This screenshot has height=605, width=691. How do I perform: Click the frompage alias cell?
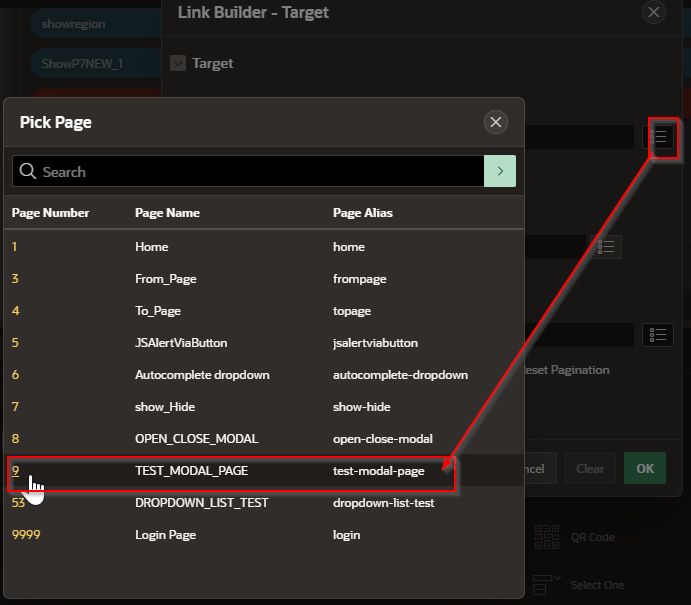(x=360, y=279)
